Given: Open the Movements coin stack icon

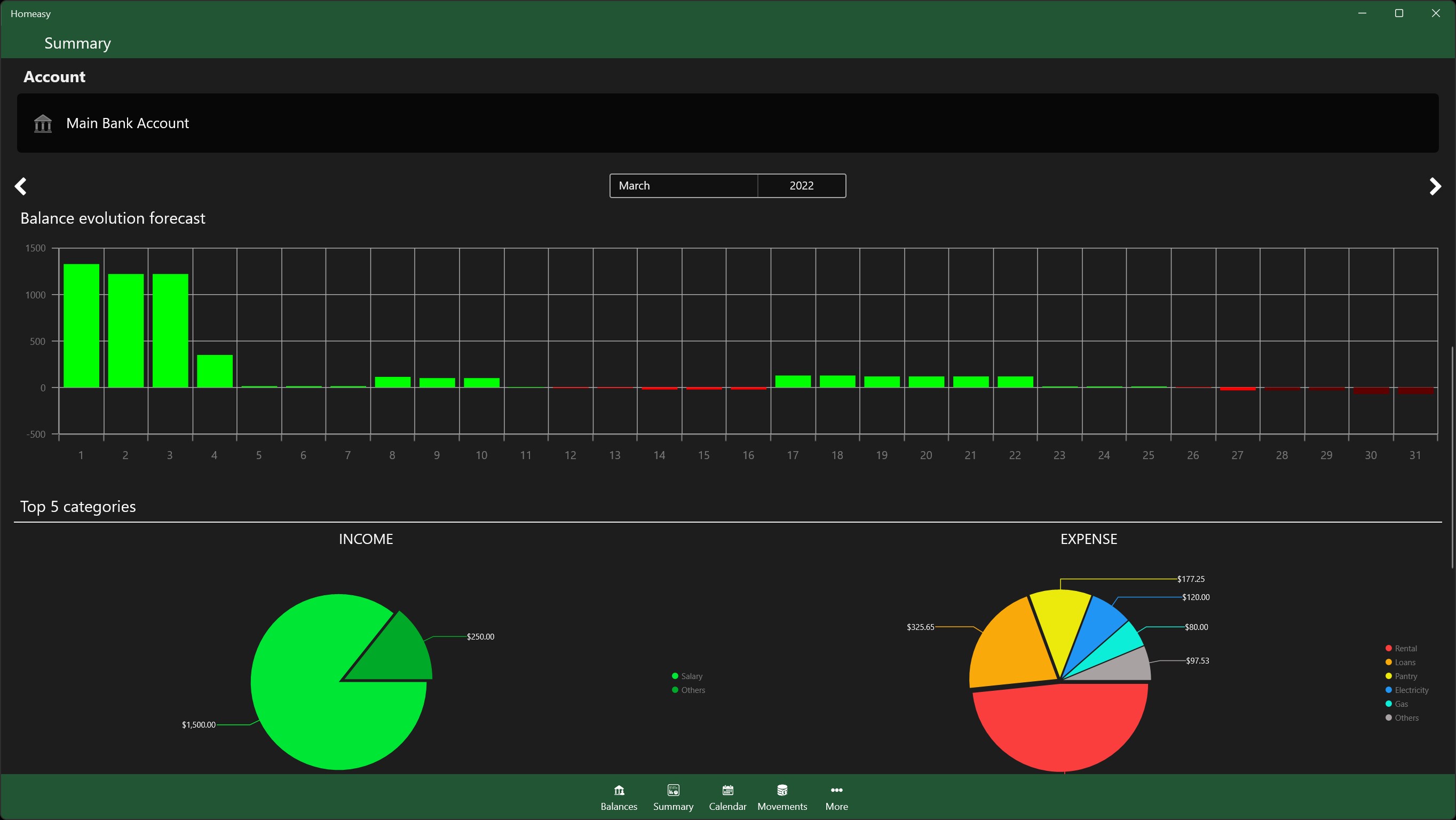Looking at the screenshot, I should point(782,790).
